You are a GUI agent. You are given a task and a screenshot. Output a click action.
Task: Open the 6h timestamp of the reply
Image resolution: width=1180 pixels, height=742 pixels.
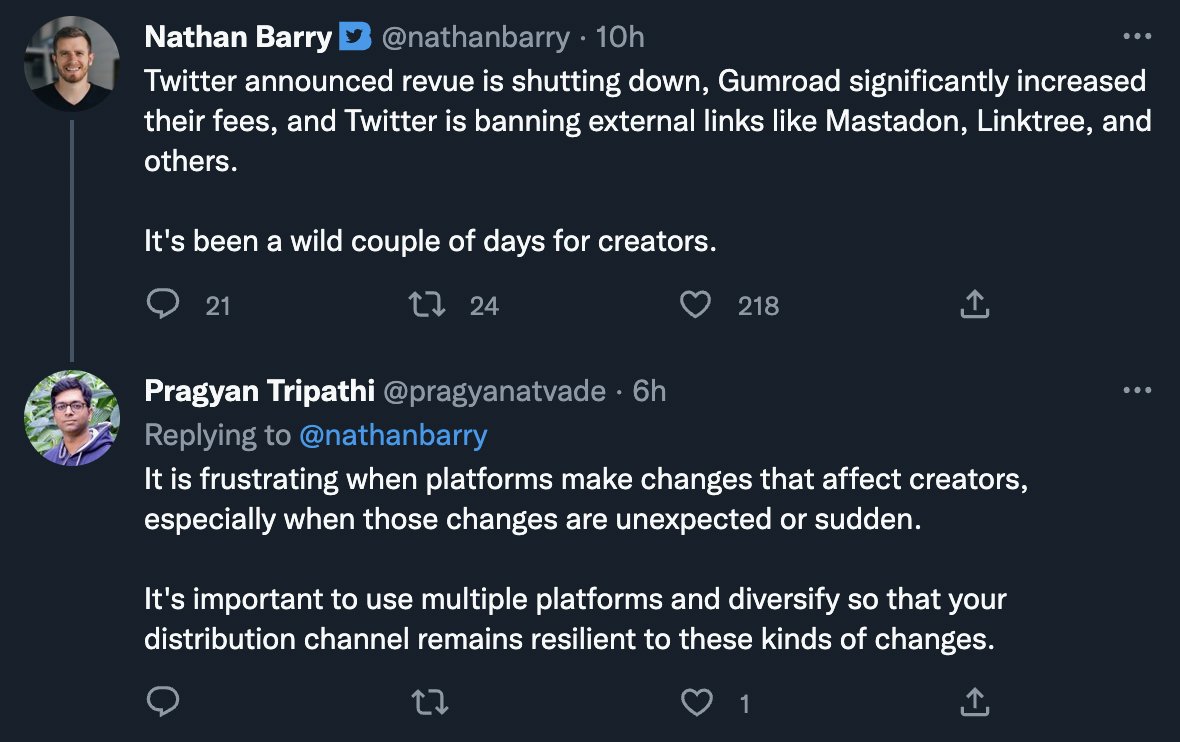pyautogui.click(x=649, y=391)
